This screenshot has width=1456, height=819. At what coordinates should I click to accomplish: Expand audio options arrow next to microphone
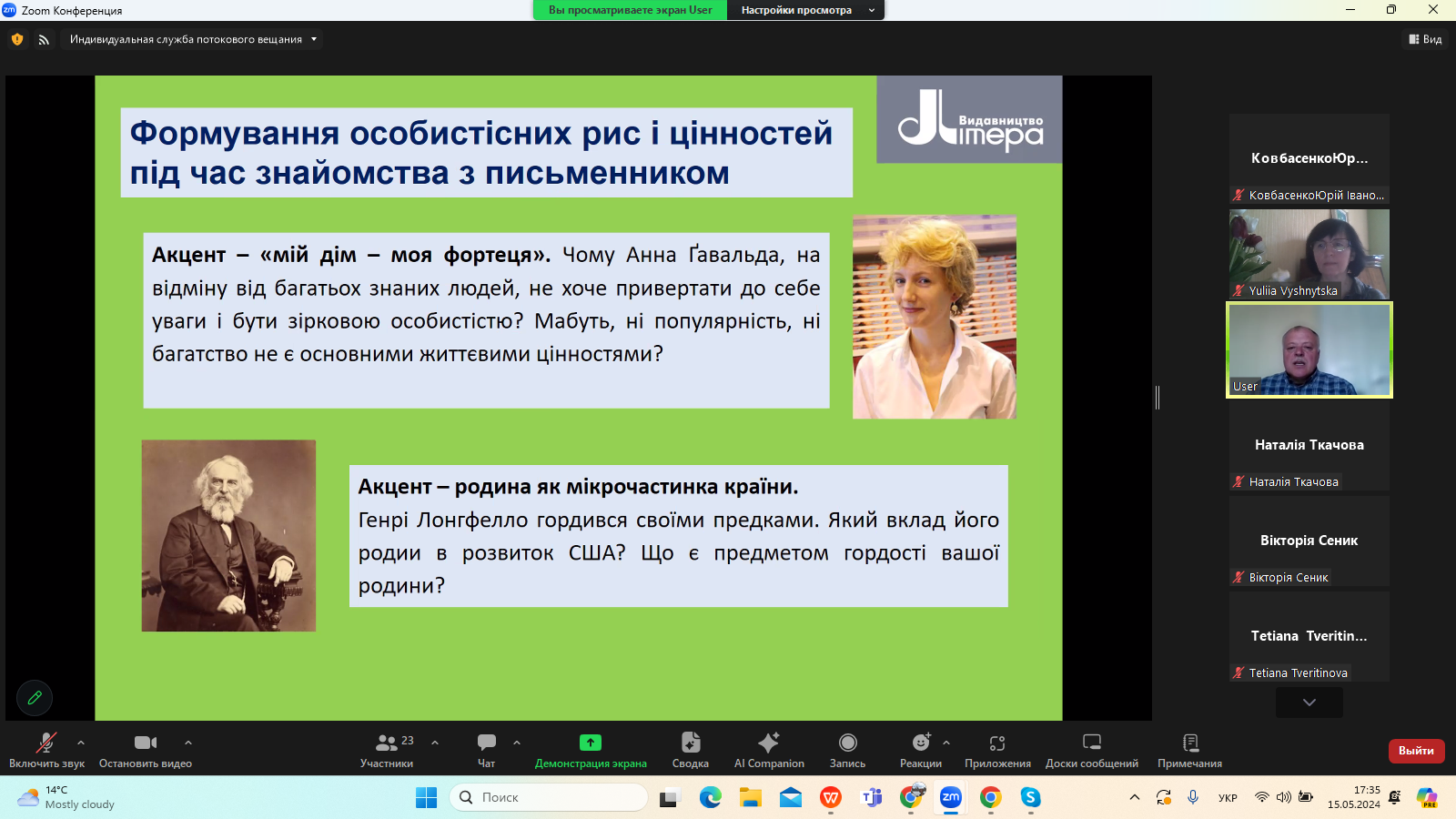pyautogui.click(x=81, y=743)
